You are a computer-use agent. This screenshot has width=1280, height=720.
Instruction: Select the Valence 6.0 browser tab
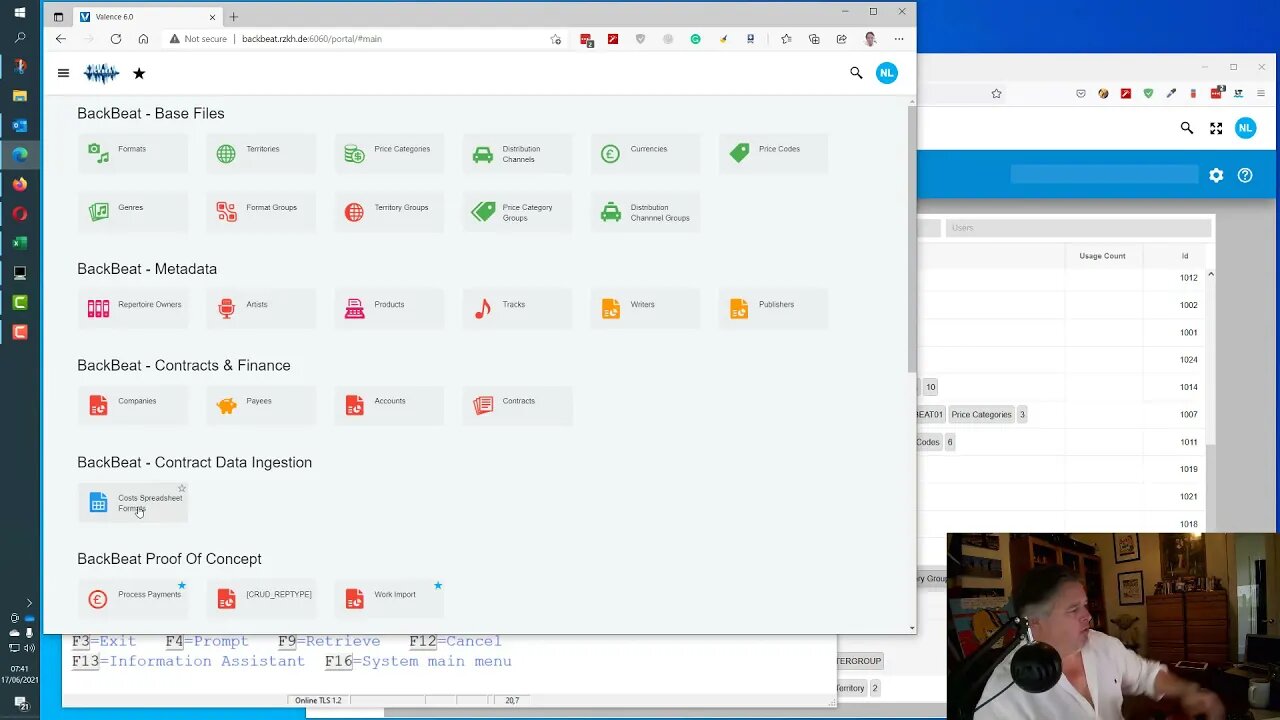click(x=147, y=17)
